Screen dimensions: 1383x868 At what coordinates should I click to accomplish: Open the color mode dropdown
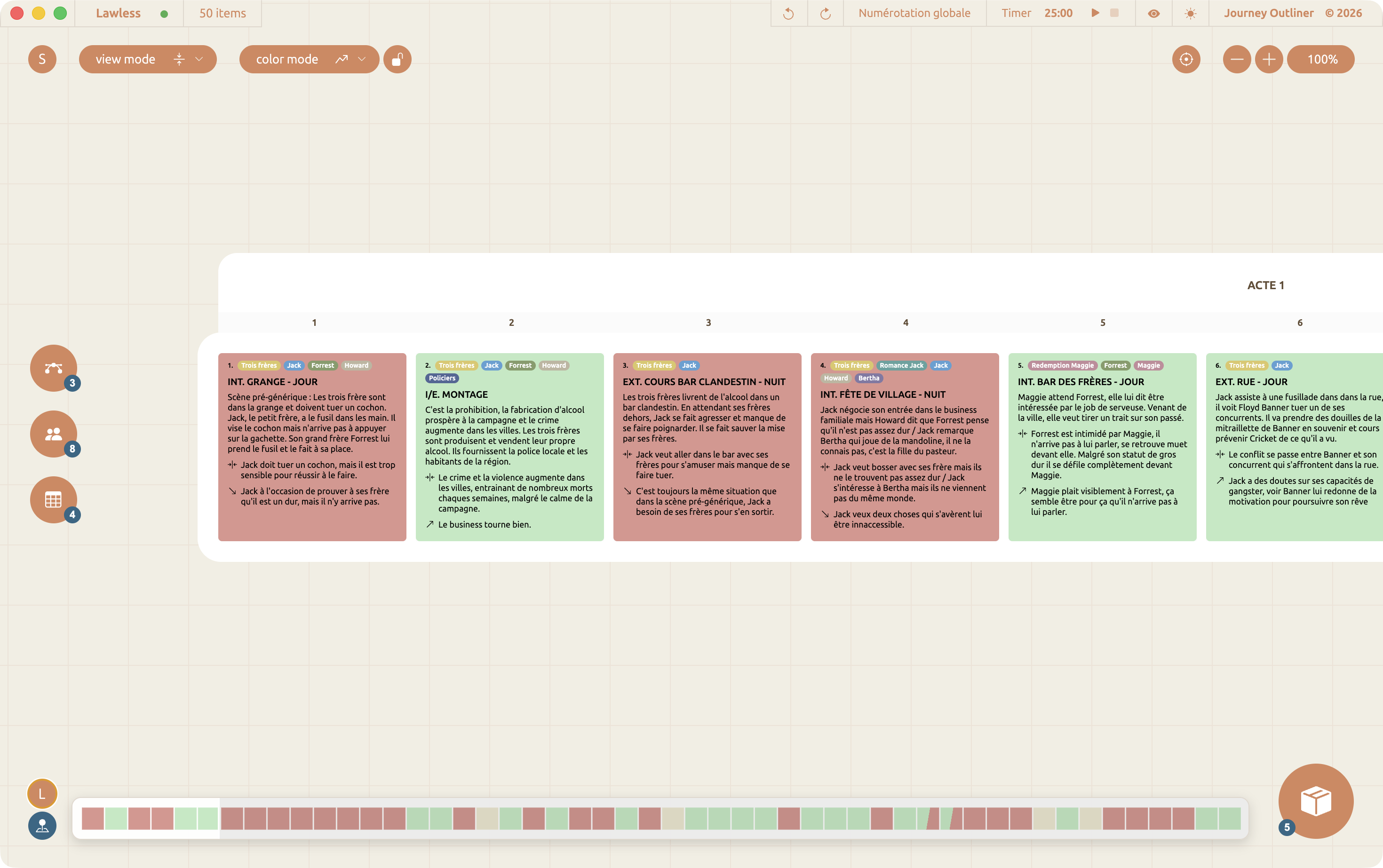coord(309,59)
